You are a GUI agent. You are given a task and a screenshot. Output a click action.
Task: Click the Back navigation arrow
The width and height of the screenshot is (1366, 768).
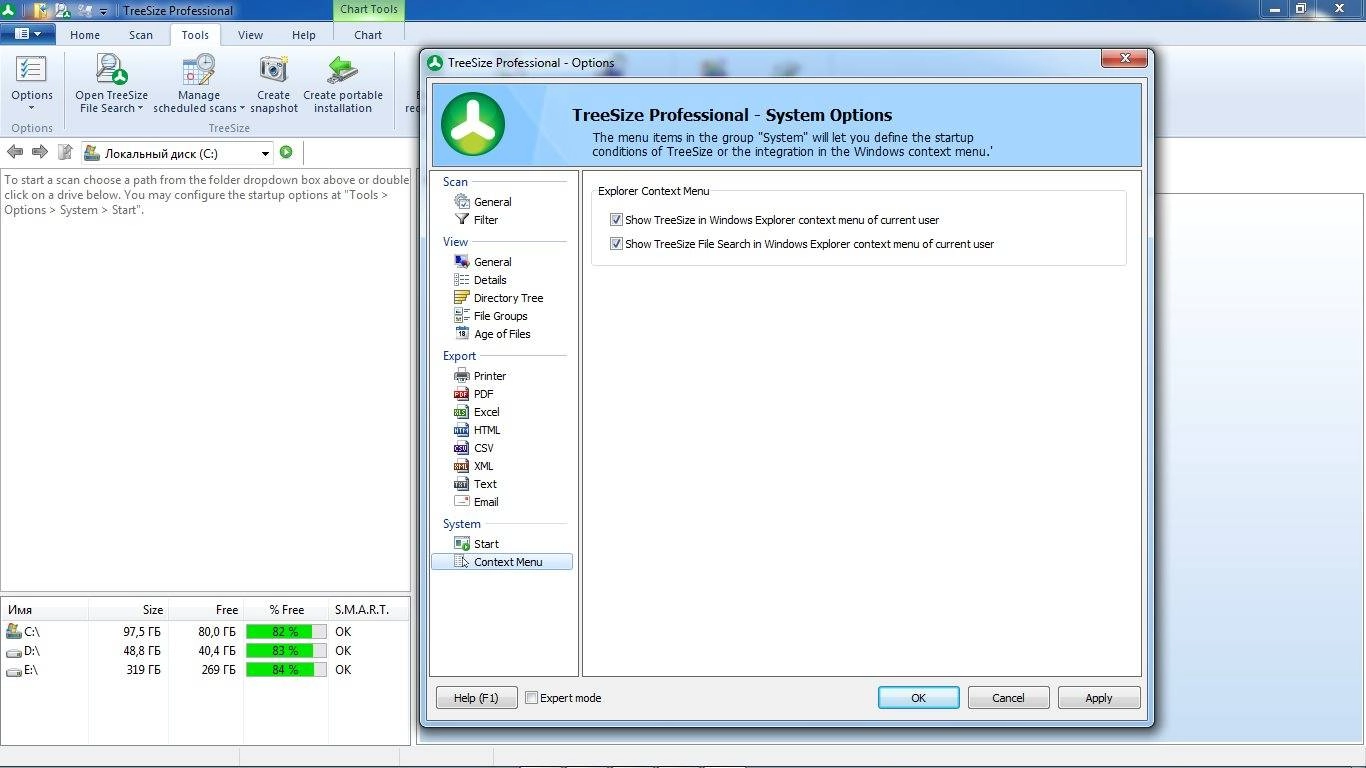pos(15,152)
